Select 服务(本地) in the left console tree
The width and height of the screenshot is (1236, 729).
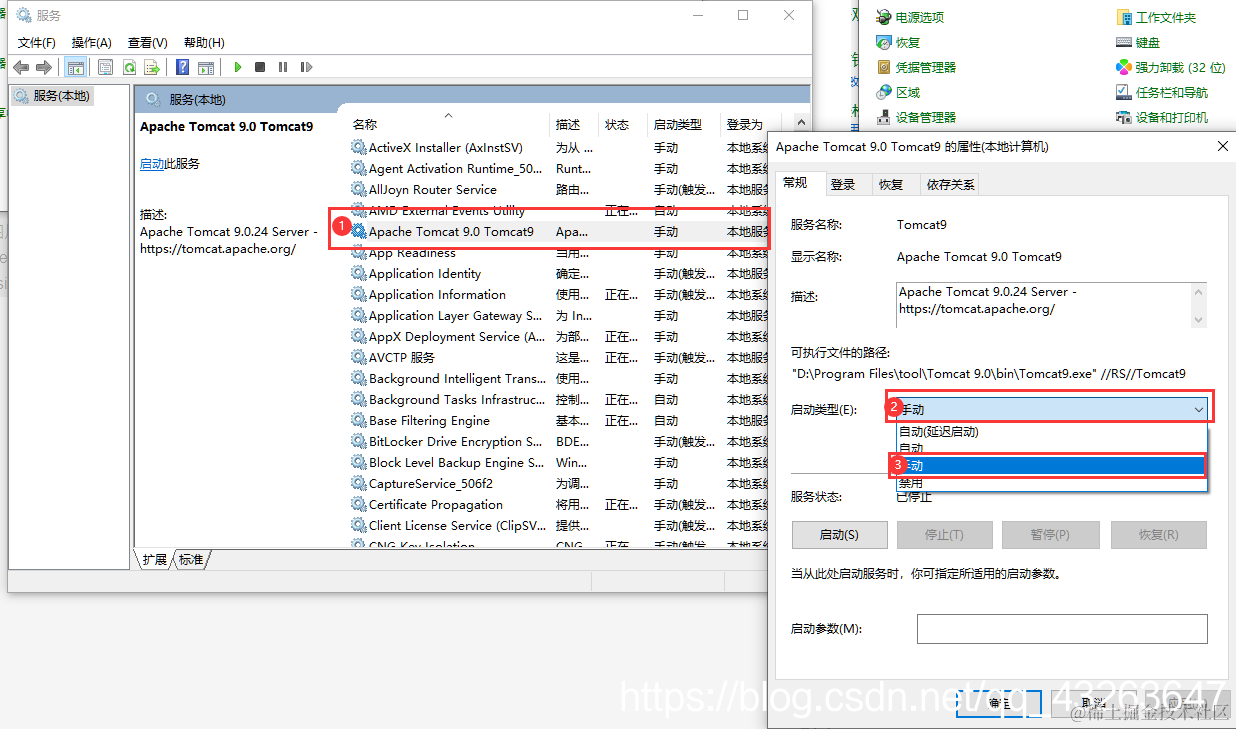(52, 96)
